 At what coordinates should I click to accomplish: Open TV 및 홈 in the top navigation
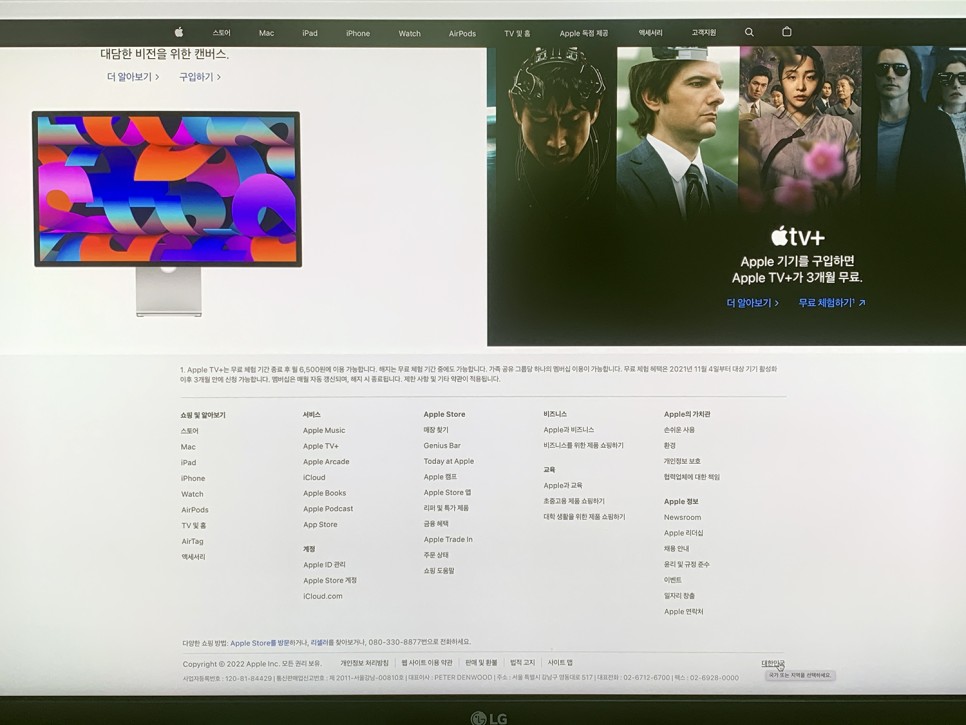coord(517,33)
